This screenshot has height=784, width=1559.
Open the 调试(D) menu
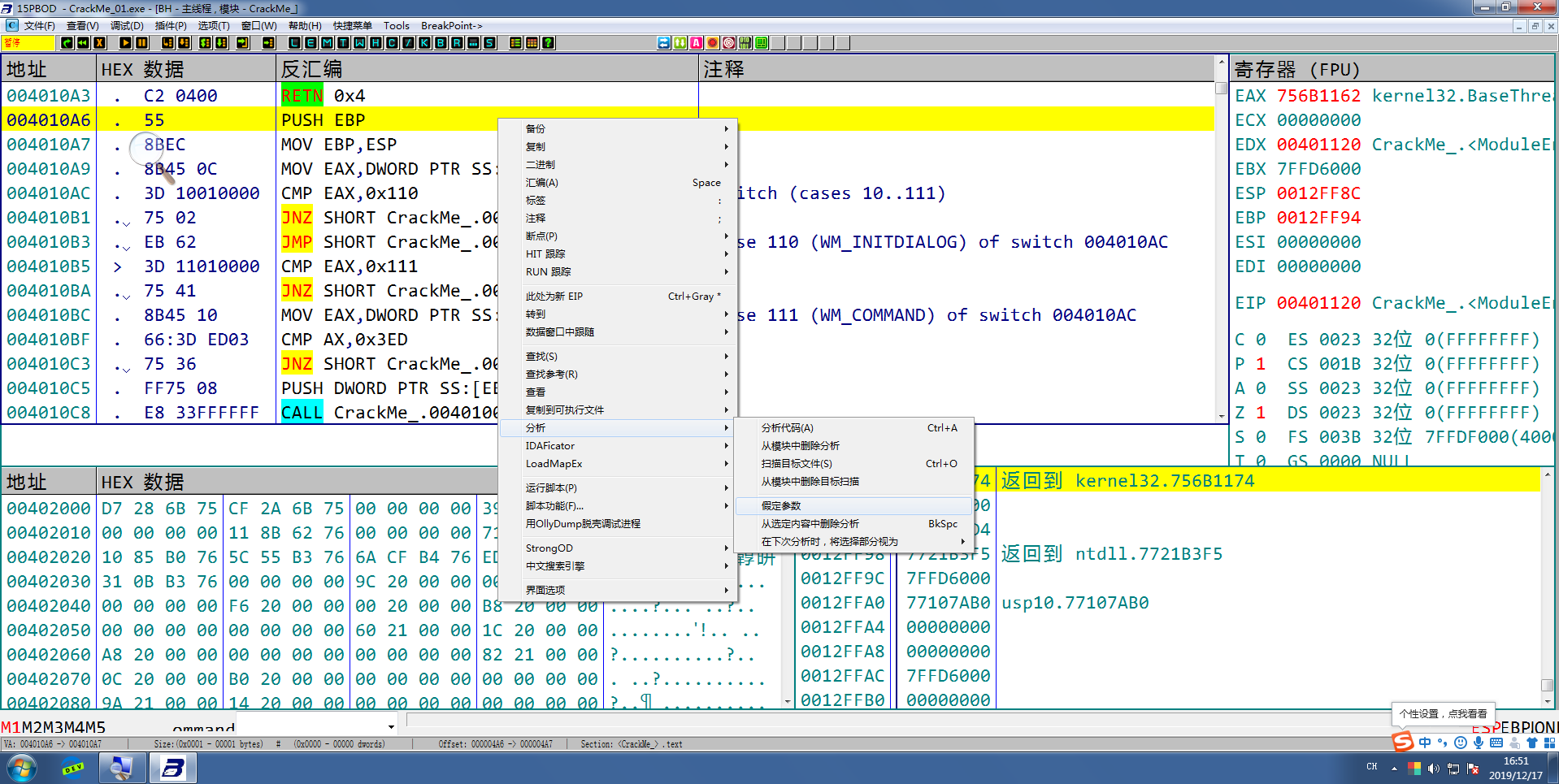point(127,26)
